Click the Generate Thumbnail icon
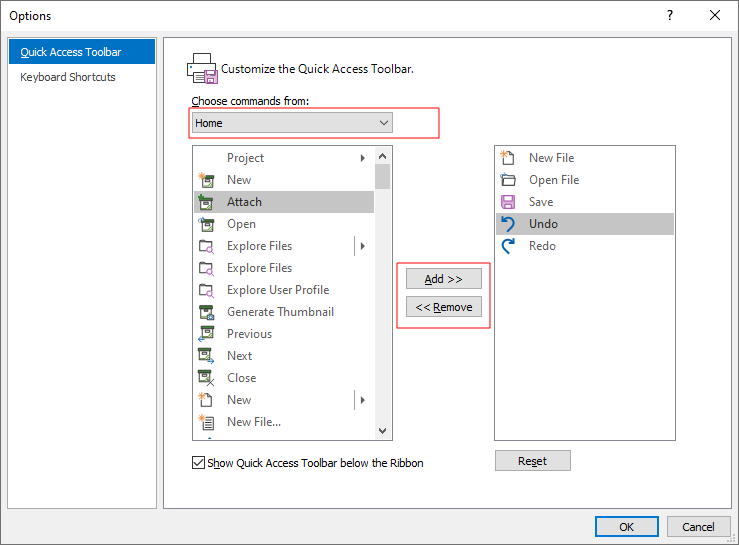The width and height of the screenshot is (739, 545). pos(207,312)
